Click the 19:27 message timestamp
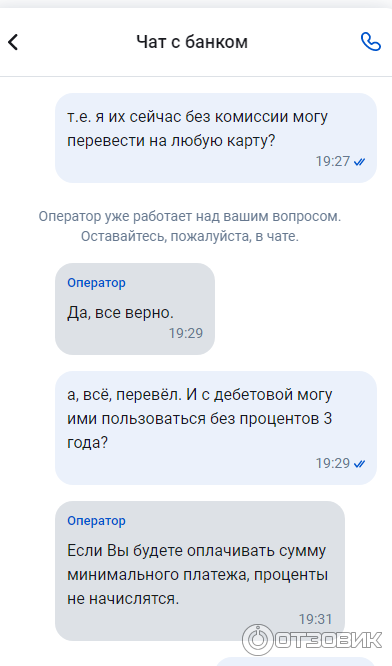 333,161
